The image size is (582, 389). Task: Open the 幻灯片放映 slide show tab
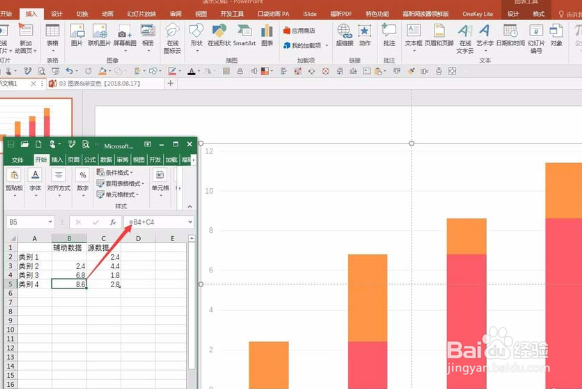tap(141, 14)
